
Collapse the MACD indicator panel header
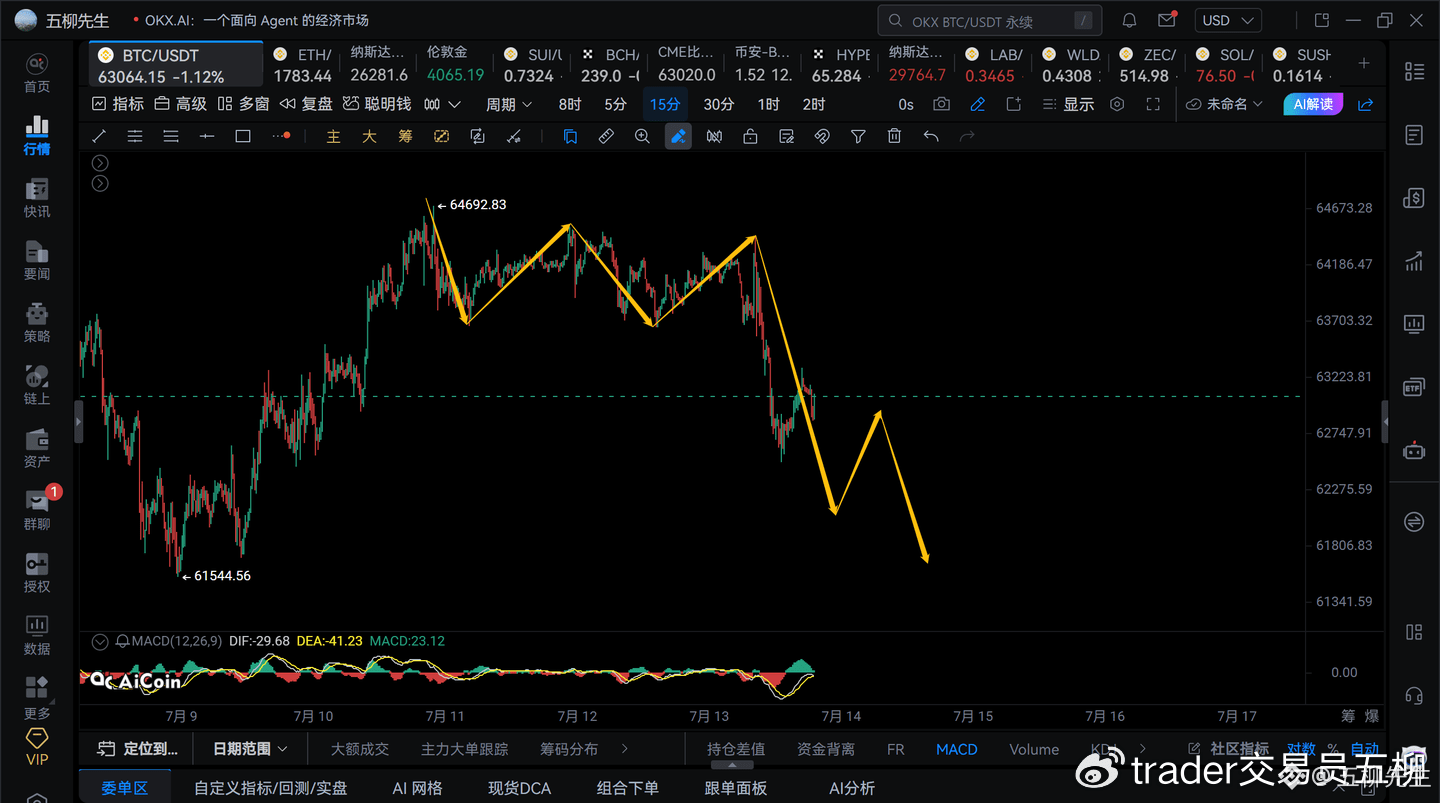tap(99, 641)
